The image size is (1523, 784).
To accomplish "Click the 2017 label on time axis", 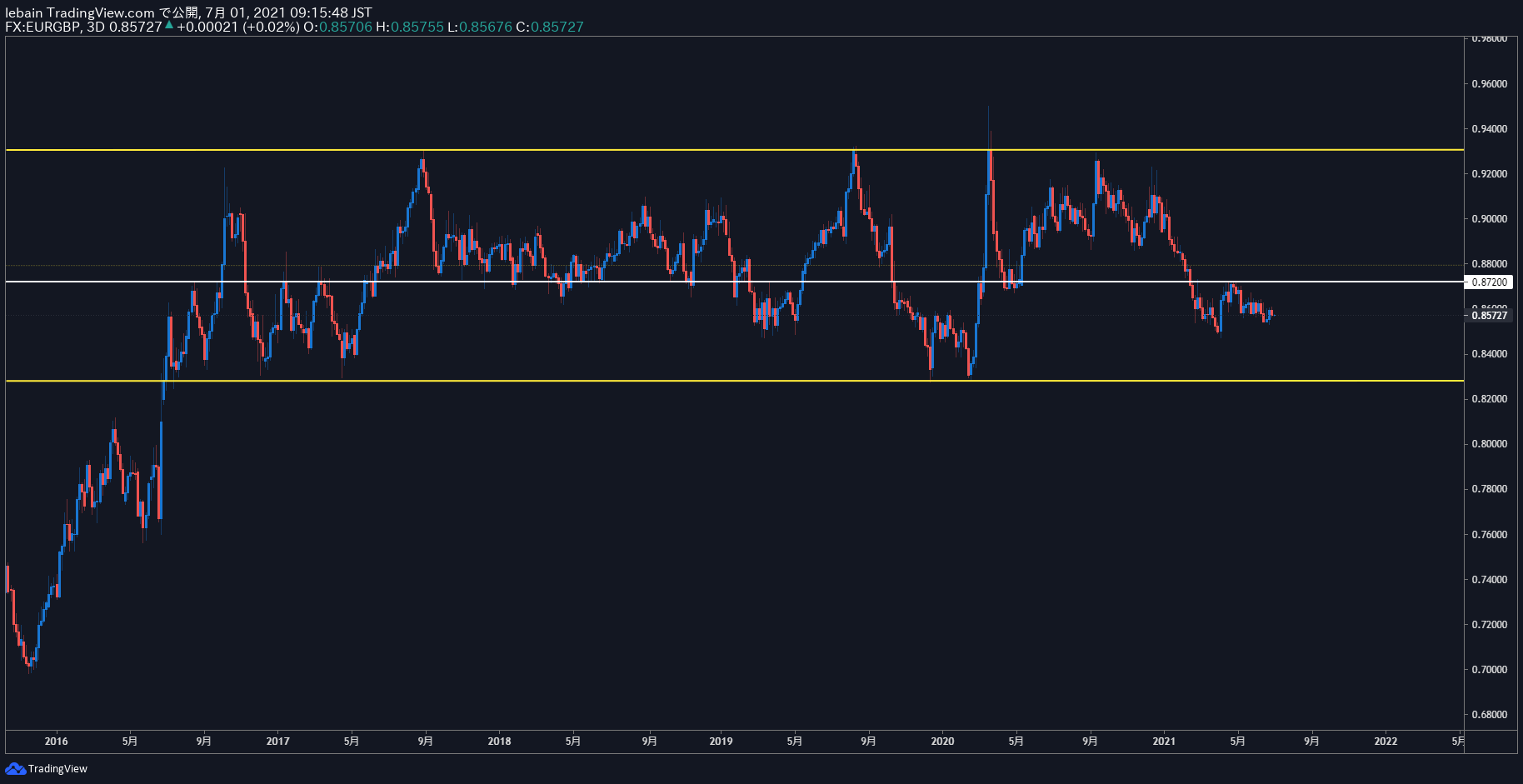I will point(277,742).
